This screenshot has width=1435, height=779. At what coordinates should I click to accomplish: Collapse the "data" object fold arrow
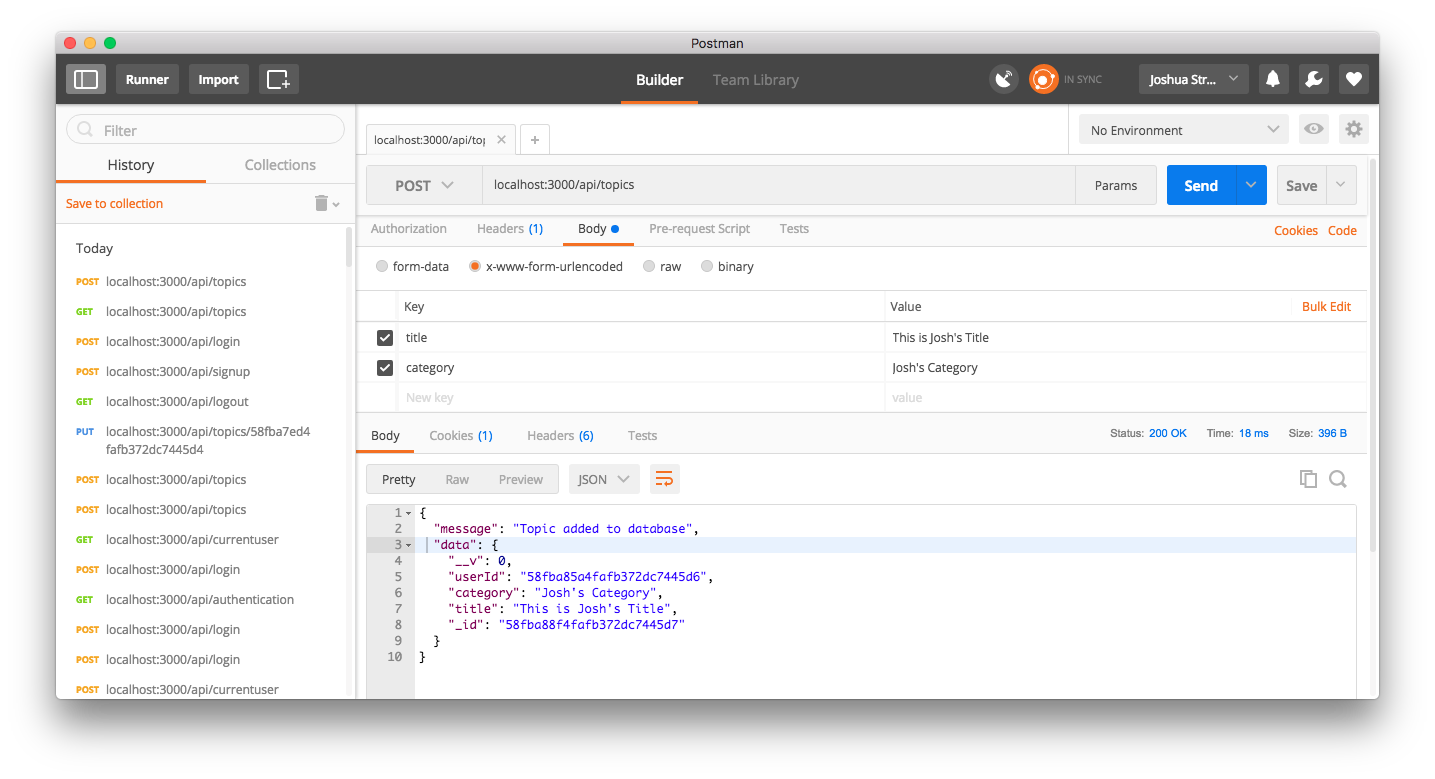[408, 545]
